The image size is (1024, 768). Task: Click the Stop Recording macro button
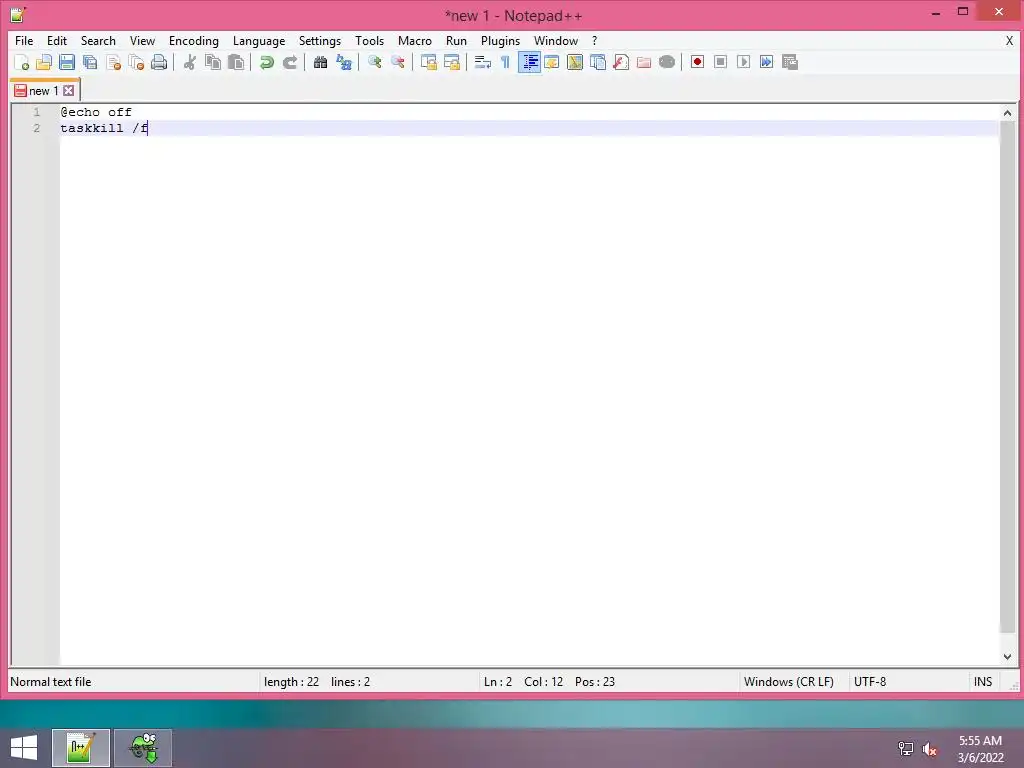720,62
